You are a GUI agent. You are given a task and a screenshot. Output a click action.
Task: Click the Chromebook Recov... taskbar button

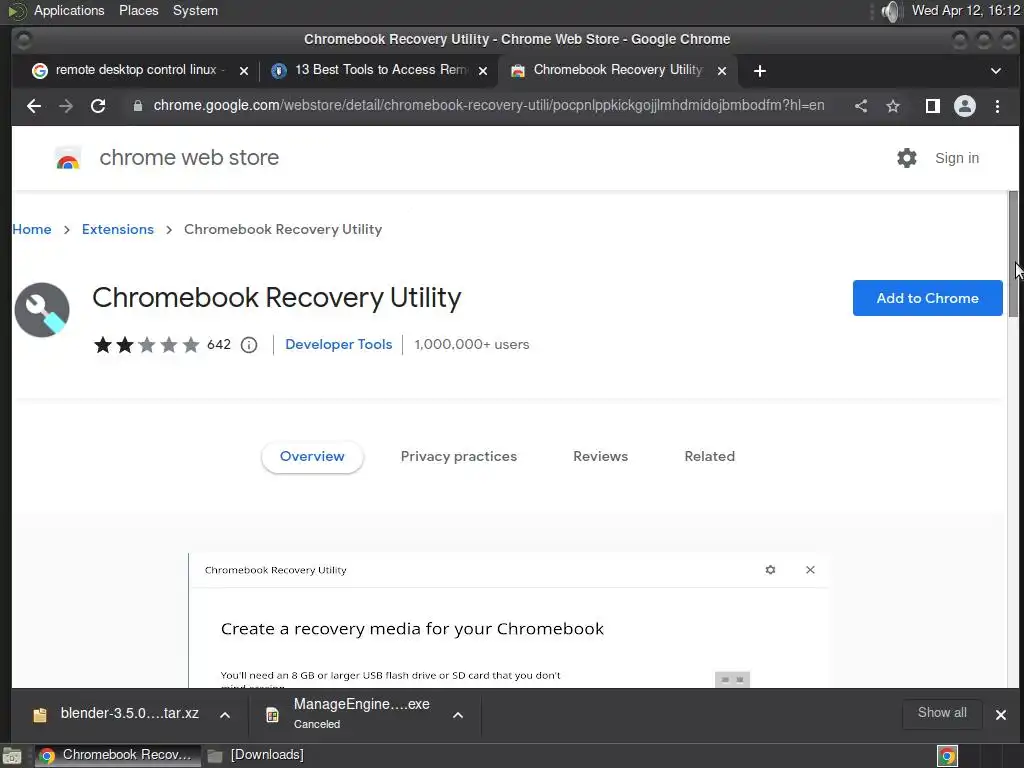click(116, 756)
